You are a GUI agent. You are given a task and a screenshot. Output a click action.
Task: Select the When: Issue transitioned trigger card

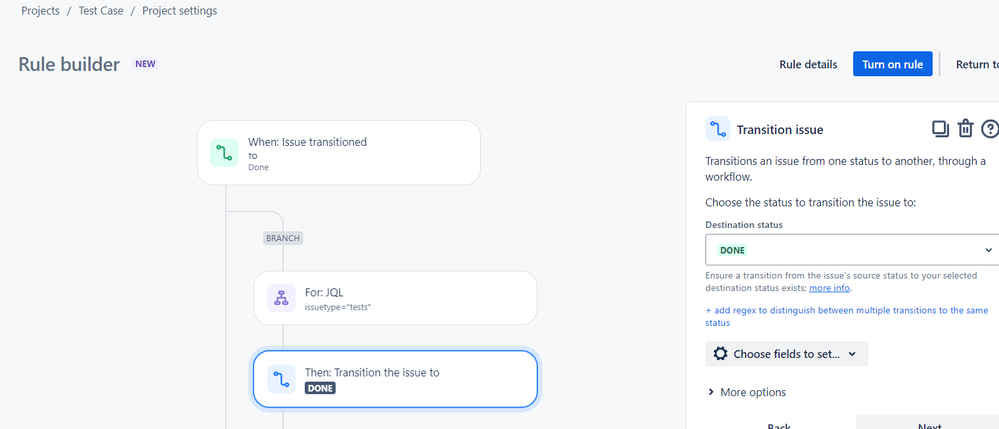pyautogui.click(x=338, y=153)
